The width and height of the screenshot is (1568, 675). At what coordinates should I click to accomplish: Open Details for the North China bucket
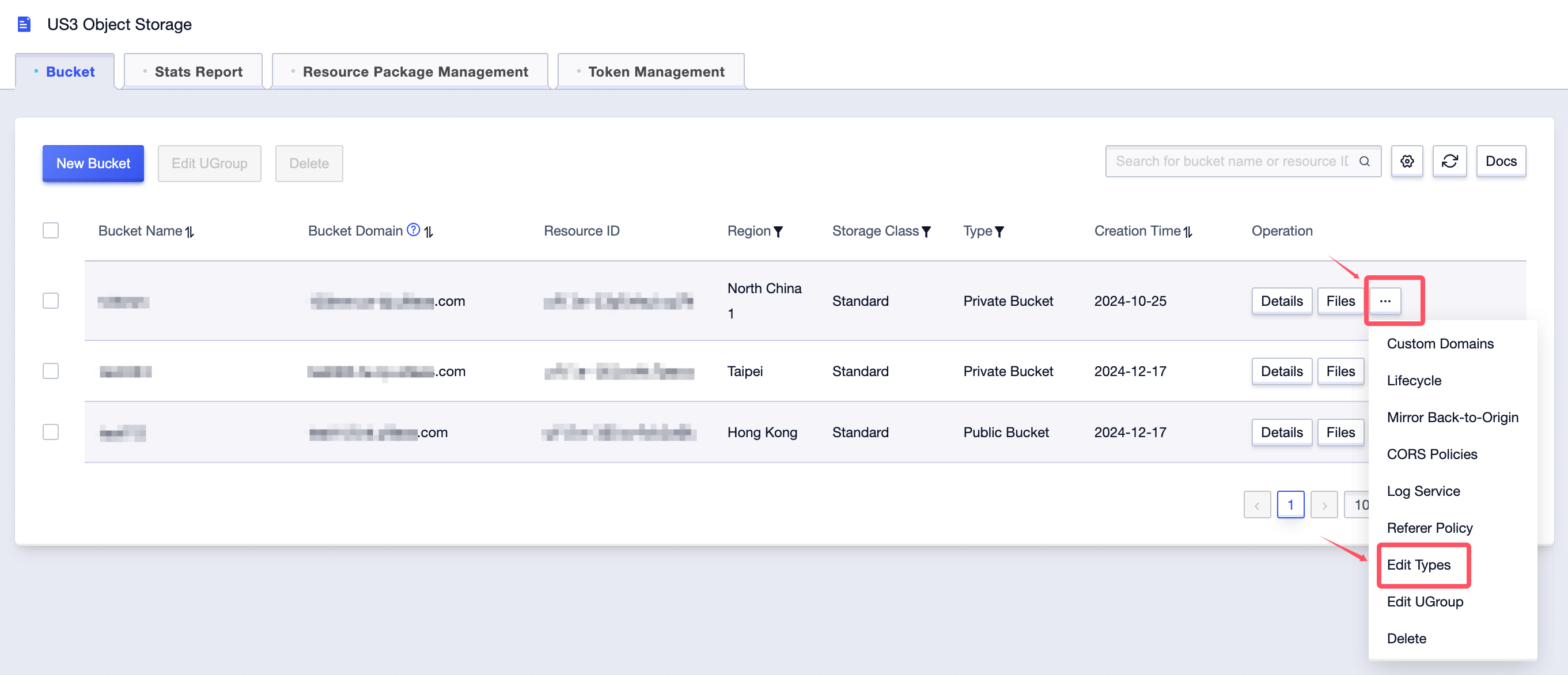1281,301
